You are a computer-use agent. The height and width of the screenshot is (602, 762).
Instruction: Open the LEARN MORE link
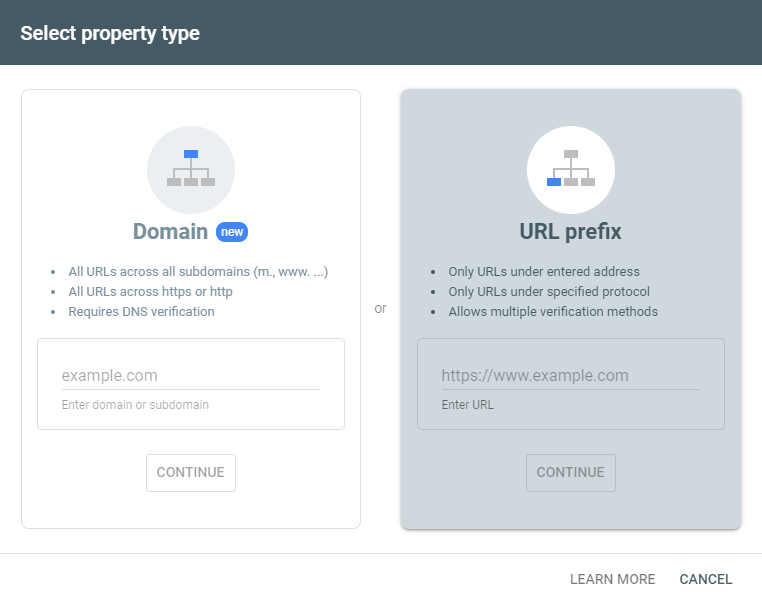pyautogui.click(x=612, y=579)
